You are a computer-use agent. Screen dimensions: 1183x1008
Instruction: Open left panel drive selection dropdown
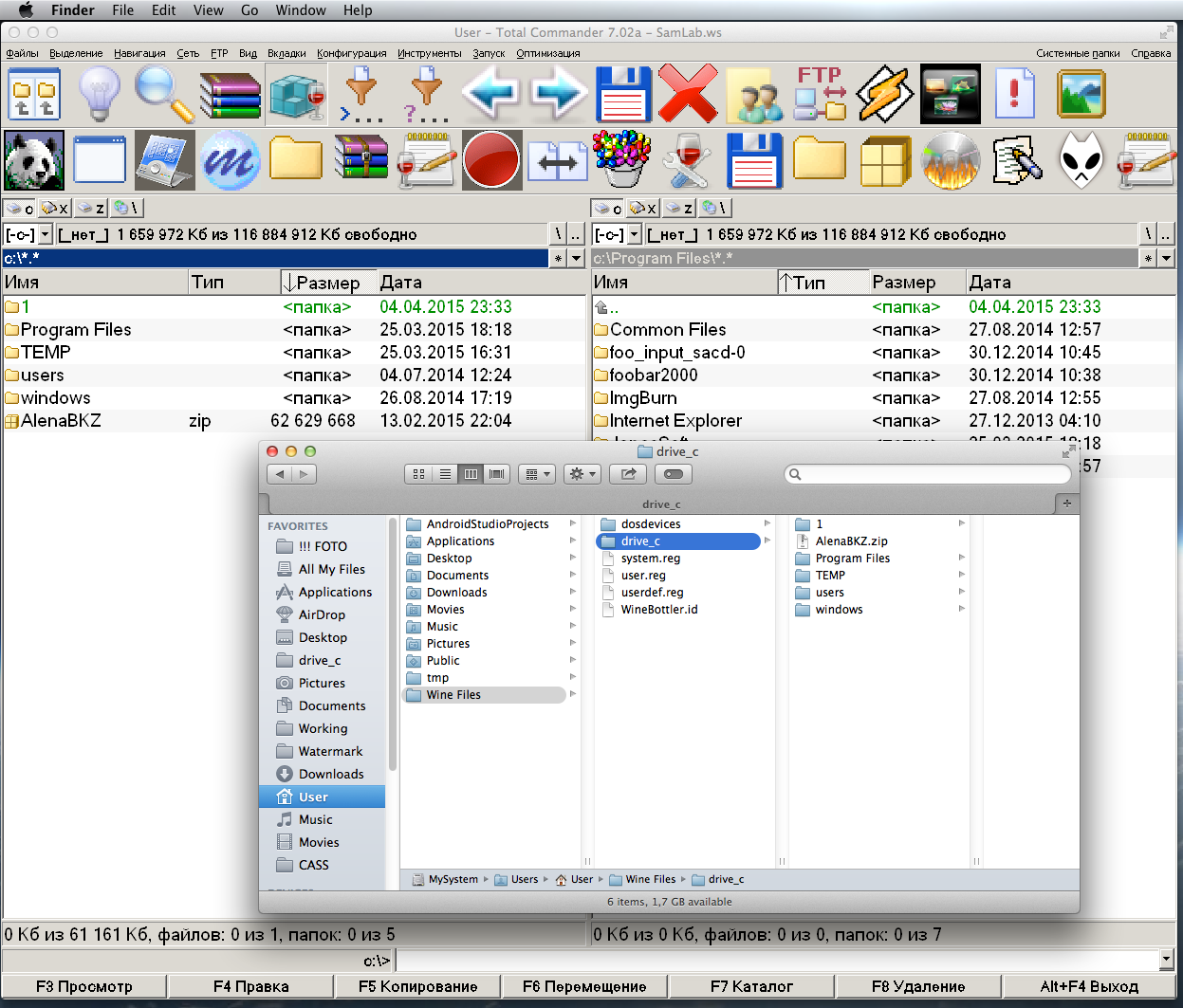click(x=45, y=234)
